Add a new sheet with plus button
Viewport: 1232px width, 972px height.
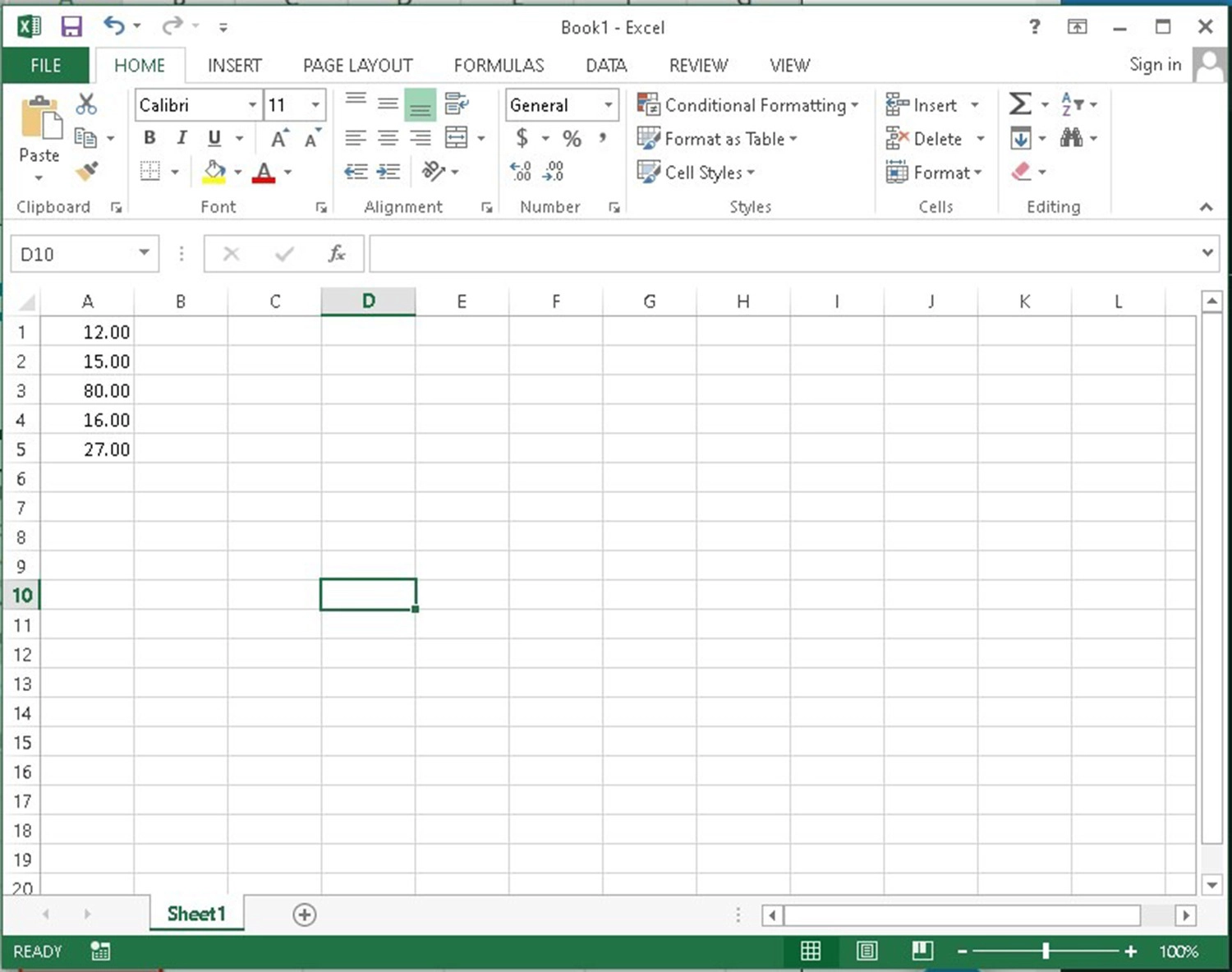pyautogui.click(x=304, y=914)
